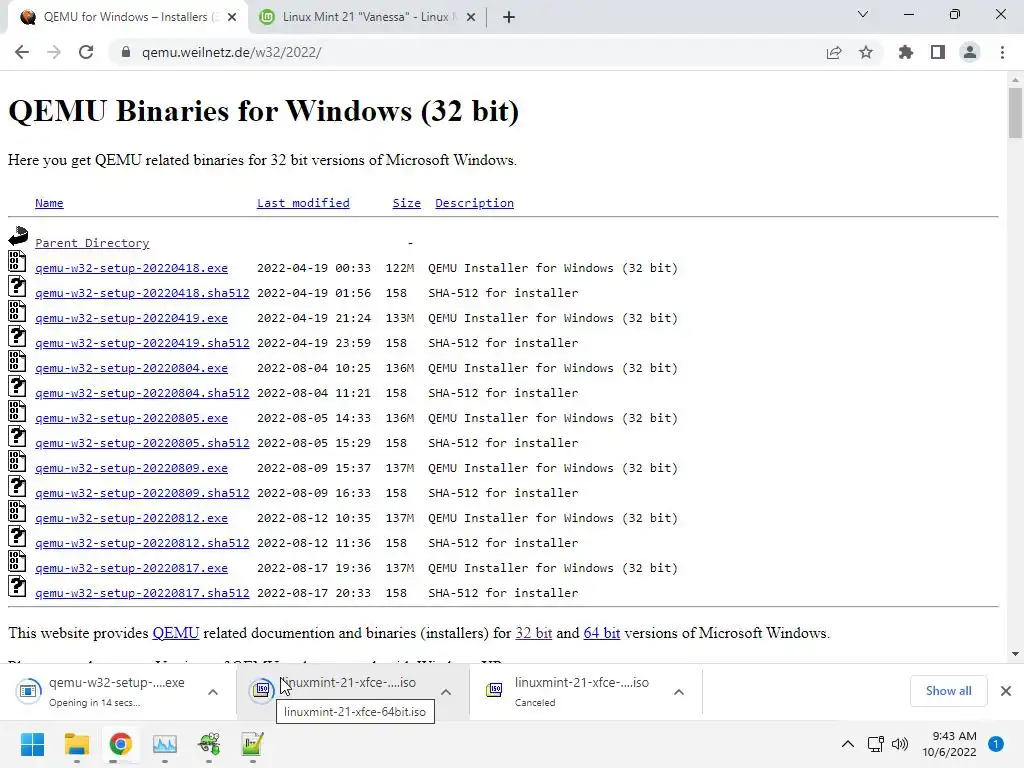Download qemu-w32-setup-20220419.exe
1024x768 pixels.
coord(131,318)
